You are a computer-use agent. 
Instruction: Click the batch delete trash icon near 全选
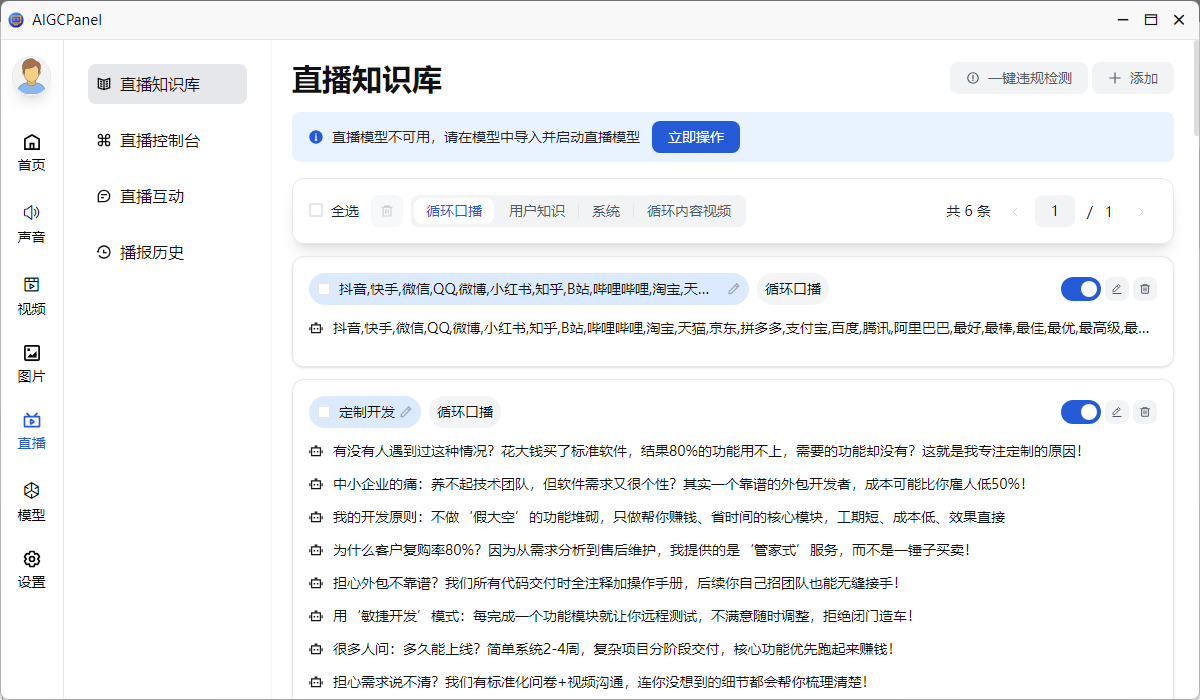coord(386,210)
